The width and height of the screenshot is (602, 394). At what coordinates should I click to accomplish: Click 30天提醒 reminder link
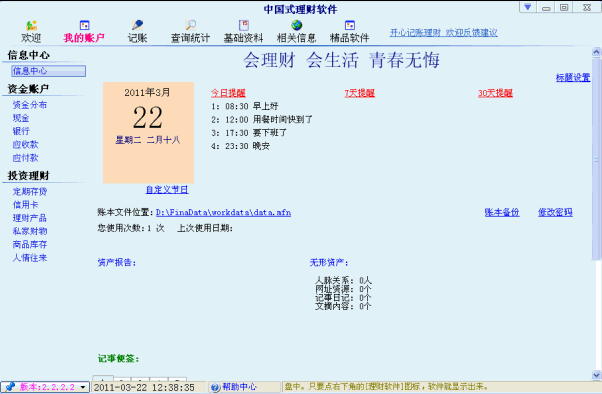tap(495, 93)
